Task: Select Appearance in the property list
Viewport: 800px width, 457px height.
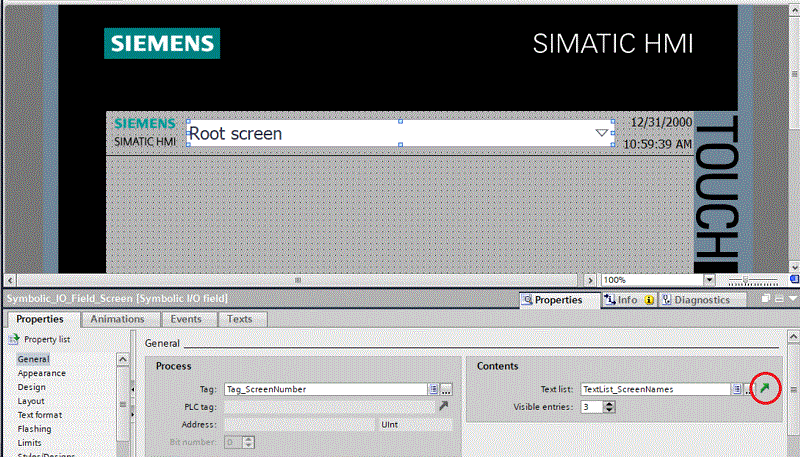Action: coord(41,373)
